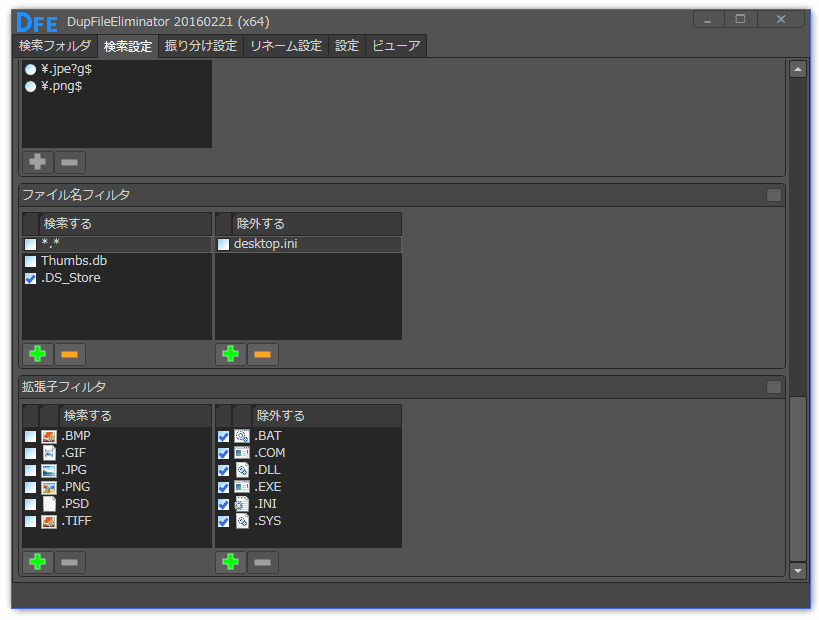Enable the .TIFF extension checkbox

click(x=30, y=521)
